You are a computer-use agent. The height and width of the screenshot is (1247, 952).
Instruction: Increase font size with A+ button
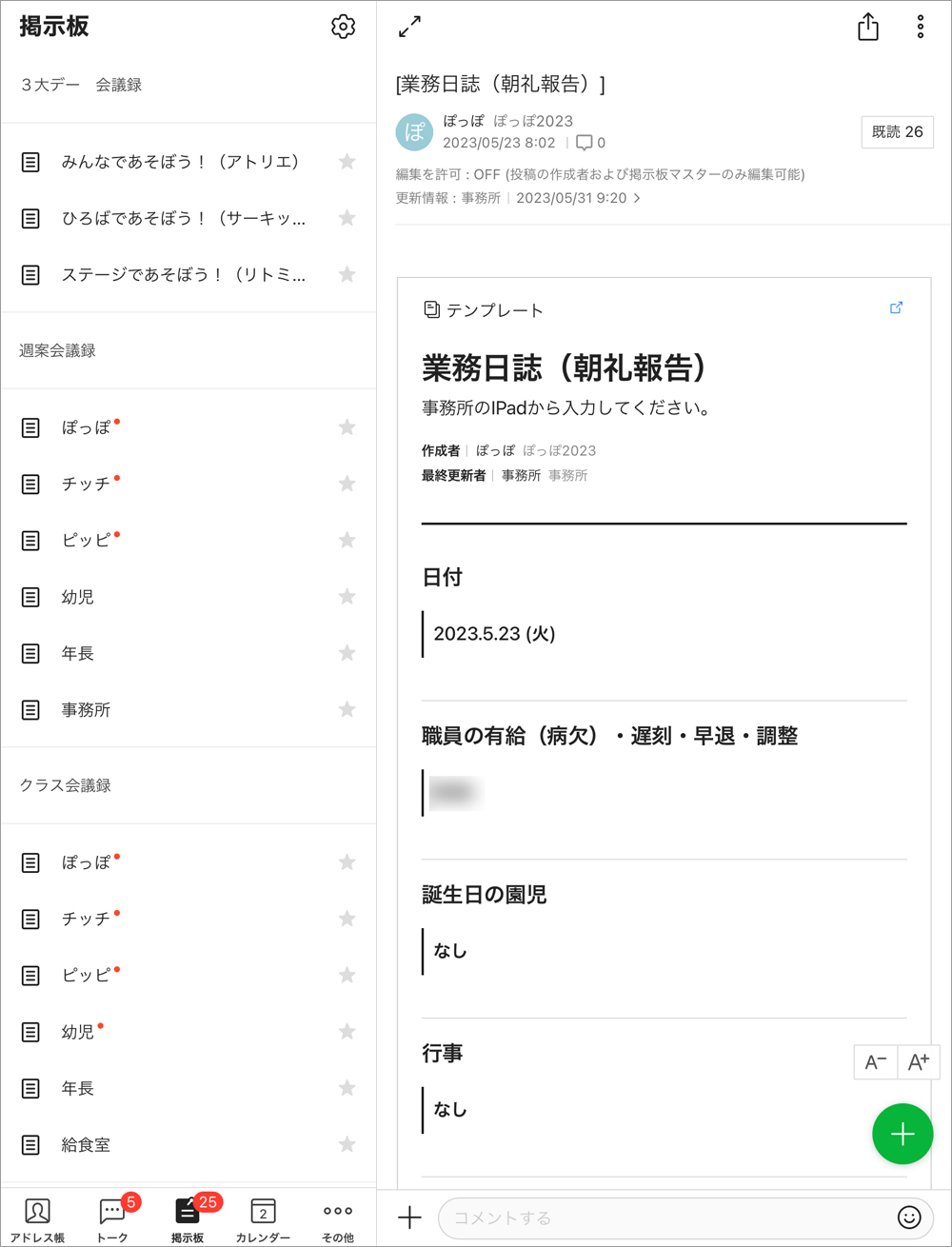(x=919, y=1062)
